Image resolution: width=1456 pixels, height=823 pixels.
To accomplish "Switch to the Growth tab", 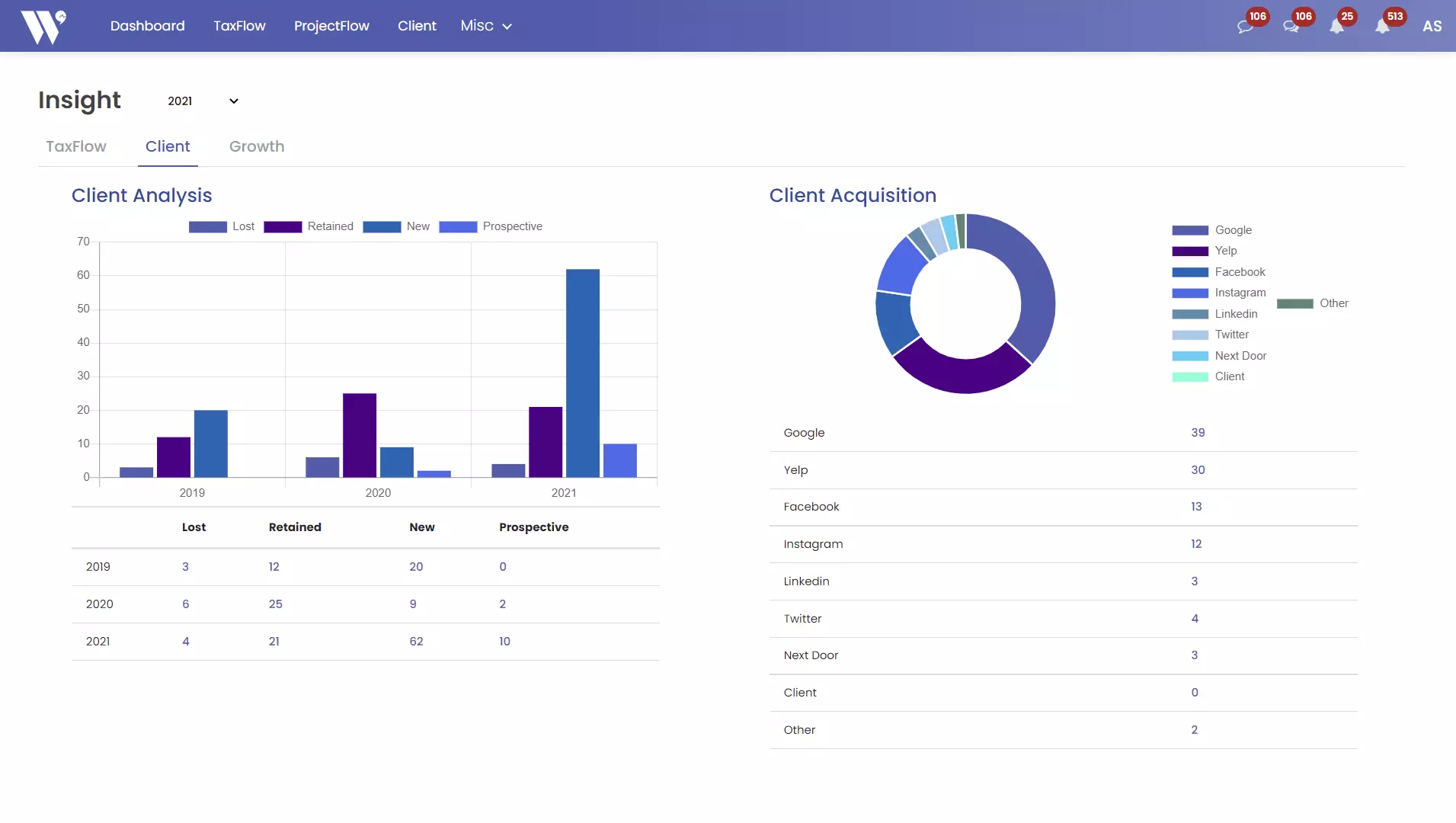I will point(256,146).
